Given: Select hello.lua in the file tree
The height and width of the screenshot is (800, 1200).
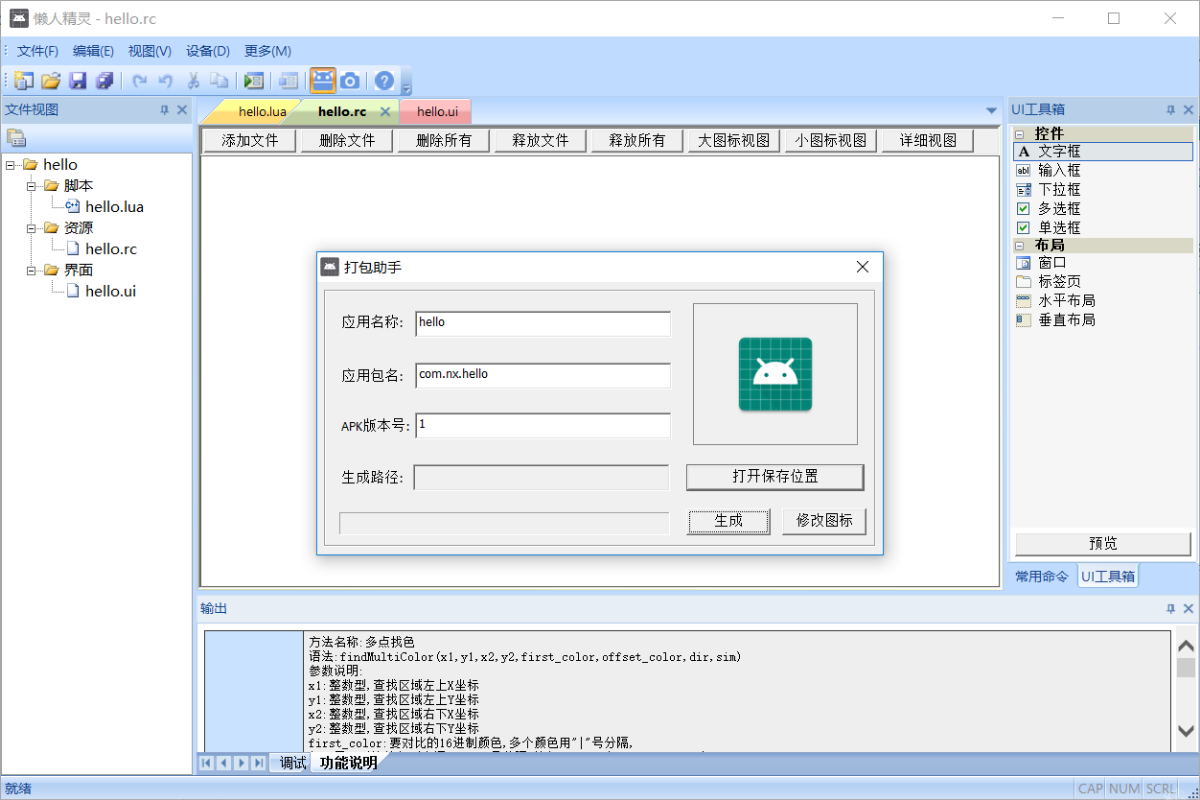Looking at the screenshot, I should pos(114,207).
